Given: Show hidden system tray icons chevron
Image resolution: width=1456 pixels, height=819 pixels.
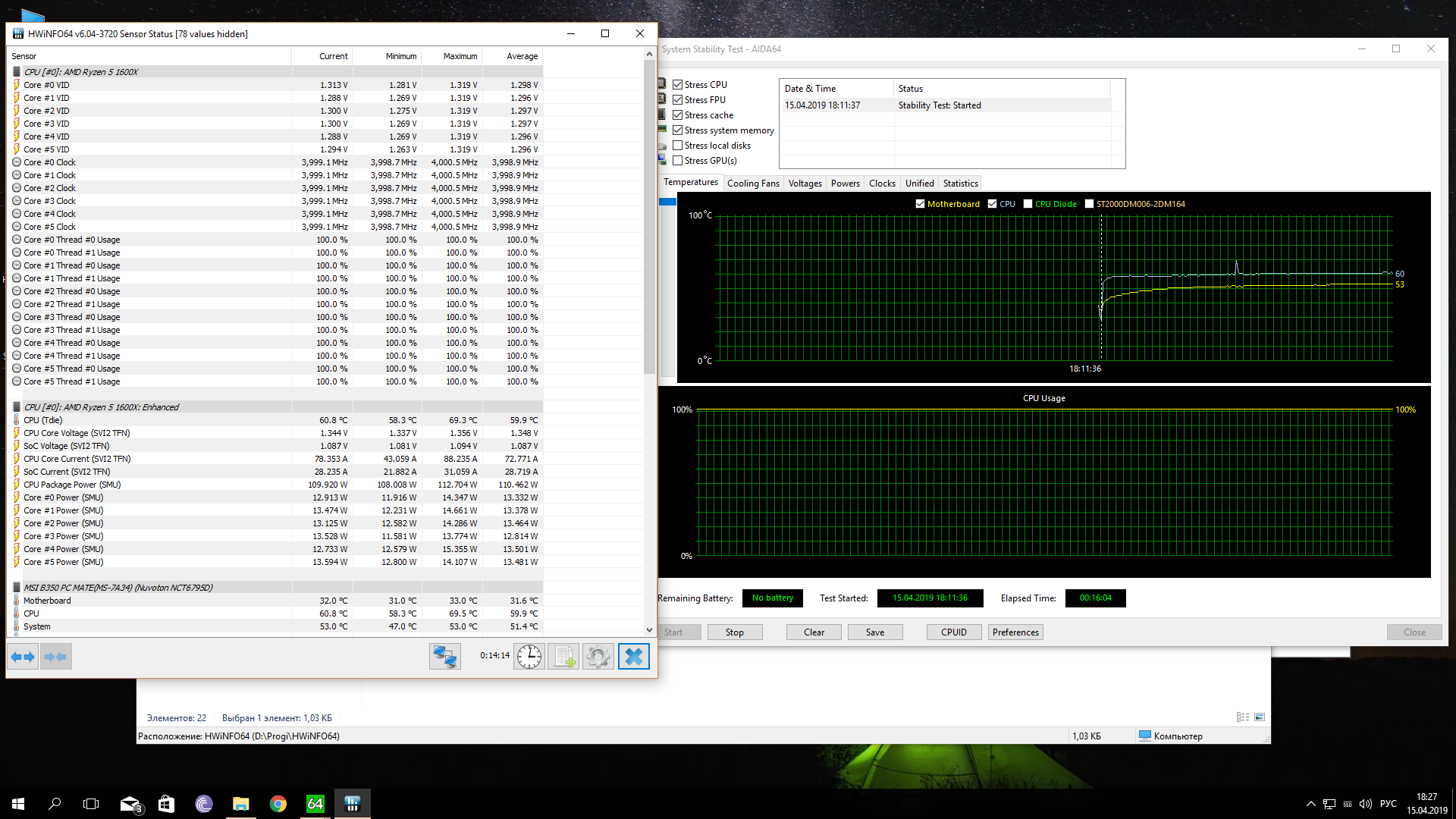Looking at the screenshot, I should tap(1310, 804).
